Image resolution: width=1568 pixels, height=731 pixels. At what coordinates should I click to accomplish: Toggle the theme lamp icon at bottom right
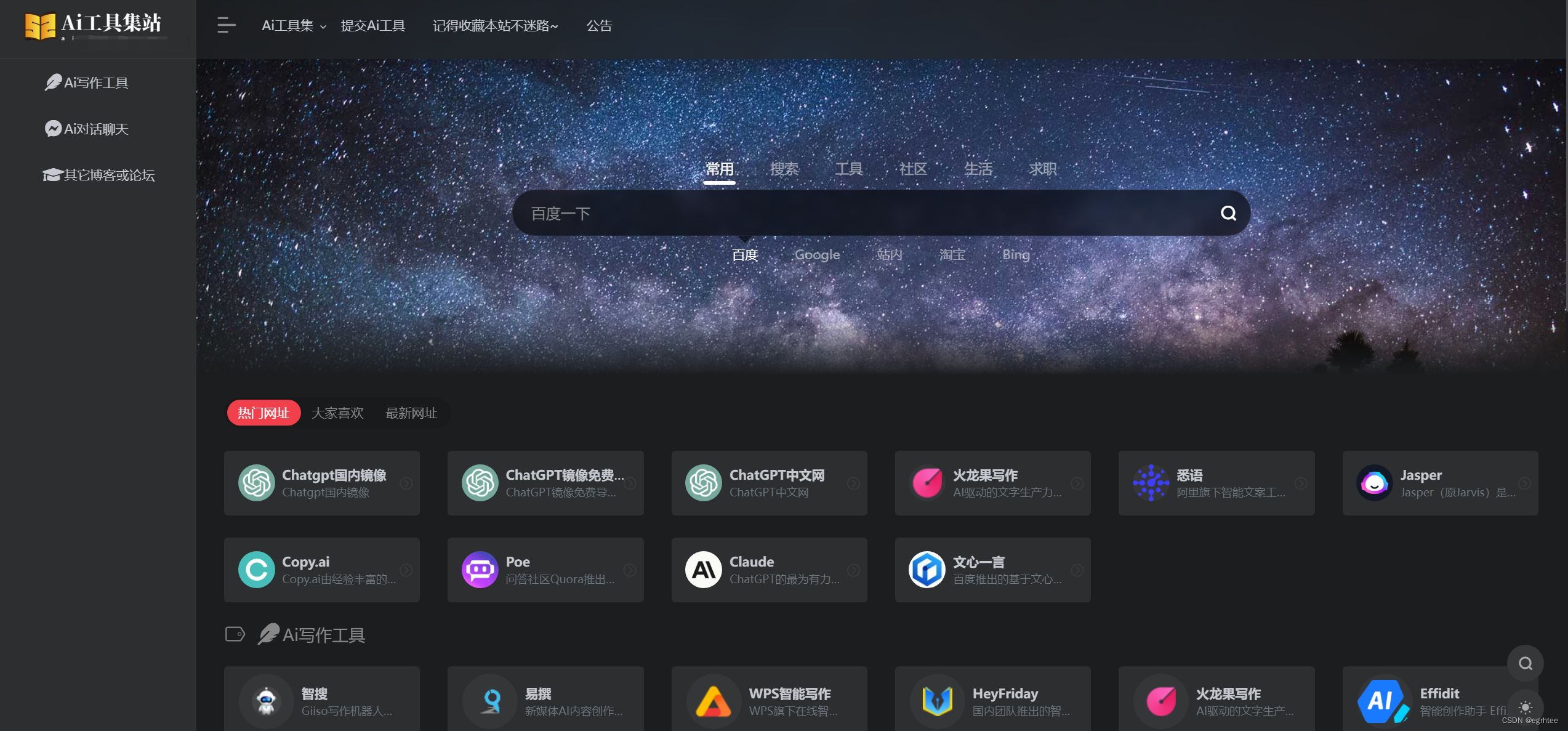(1525, 708)
